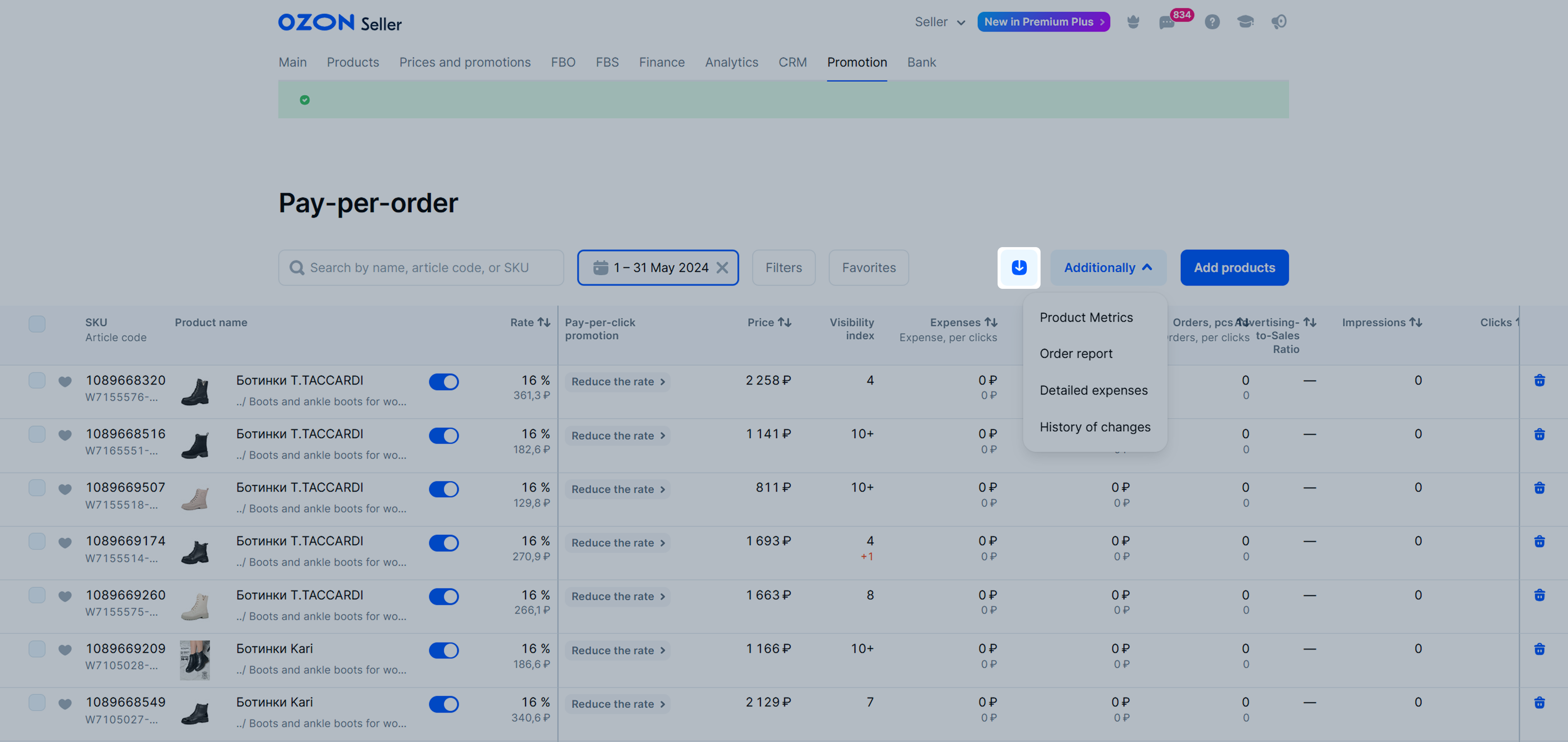
Task: Click the Add products button
Action: point(1234,268)
